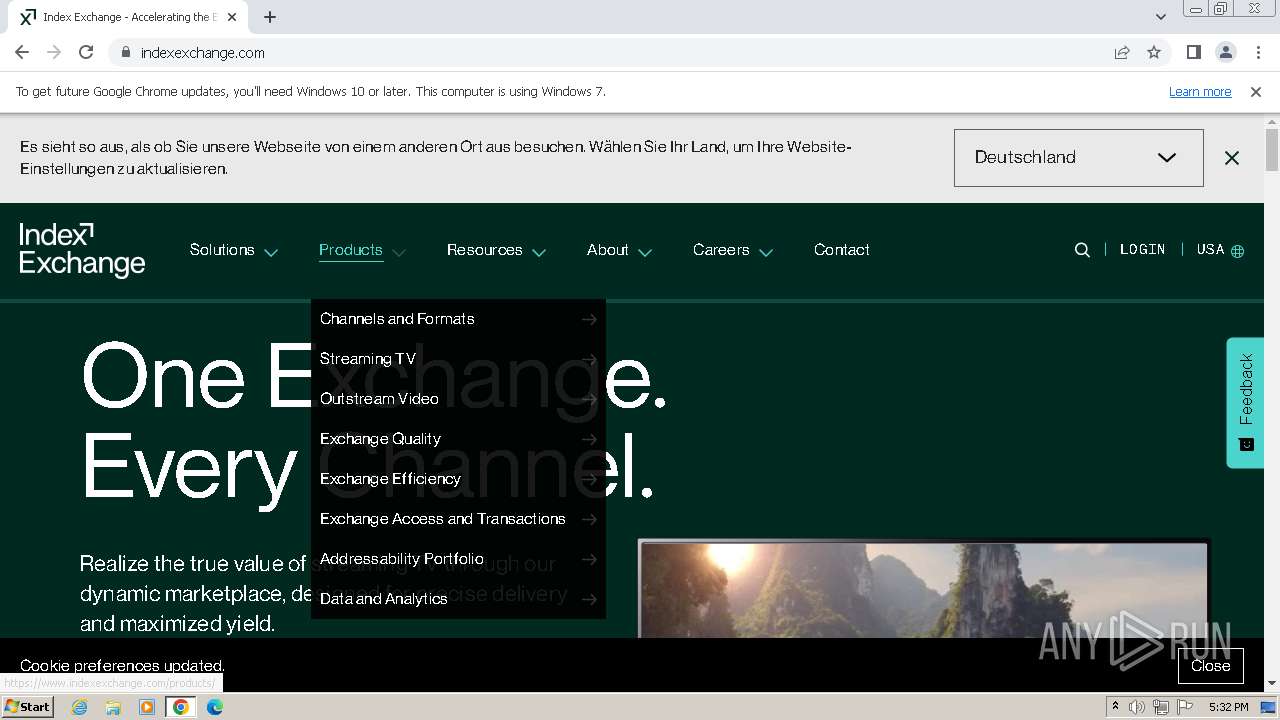Image resolution: width=1280 pixels, height=720 pixels.
Task: Open a new browser tab
Action: (x=270, y=17)
